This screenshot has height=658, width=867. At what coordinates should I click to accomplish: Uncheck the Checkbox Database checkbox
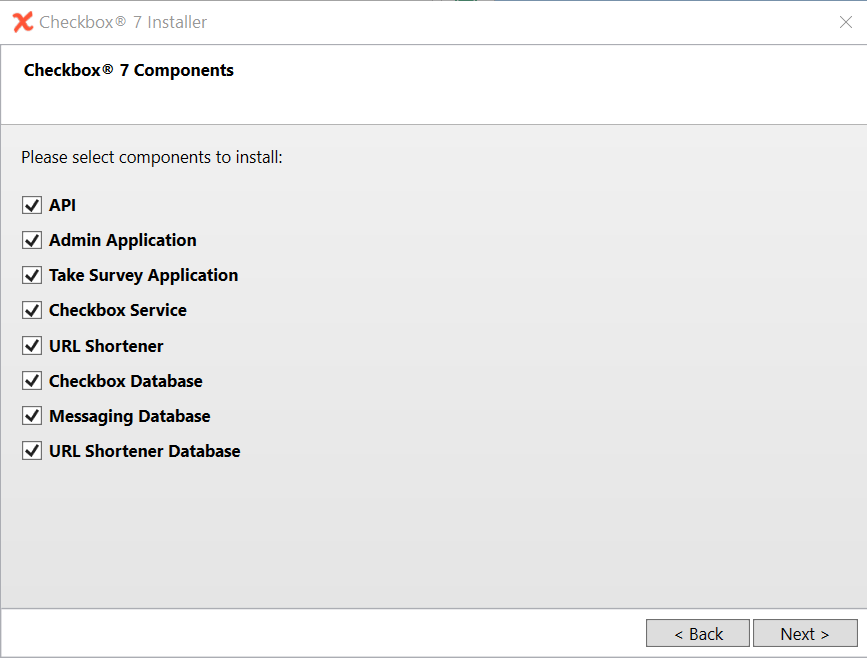31,381
